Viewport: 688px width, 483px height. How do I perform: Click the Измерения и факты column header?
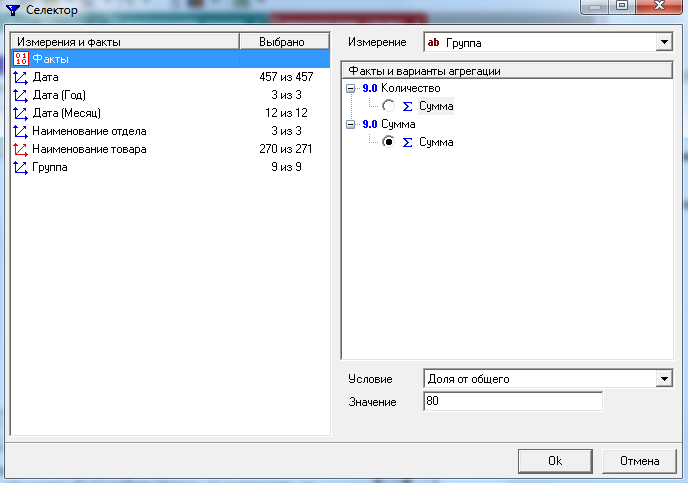tap(125, 42)
